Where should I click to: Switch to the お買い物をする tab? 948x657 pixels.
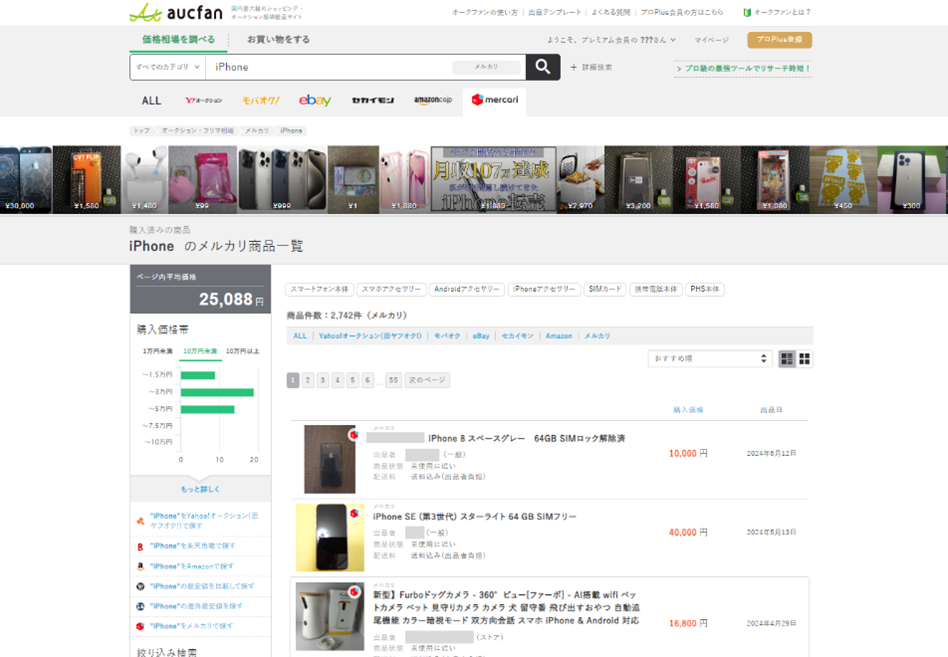tap(280, 40)
